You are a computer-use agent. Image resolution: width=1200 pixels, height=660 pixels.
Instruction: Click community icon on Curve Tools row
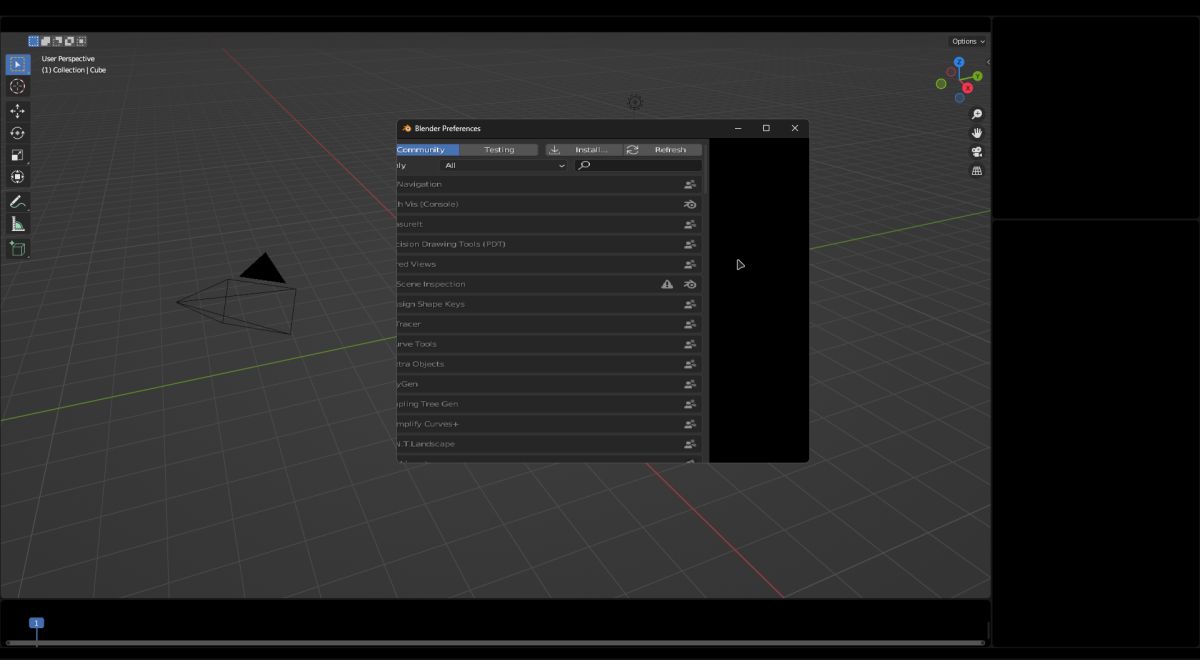click(690, 344)
